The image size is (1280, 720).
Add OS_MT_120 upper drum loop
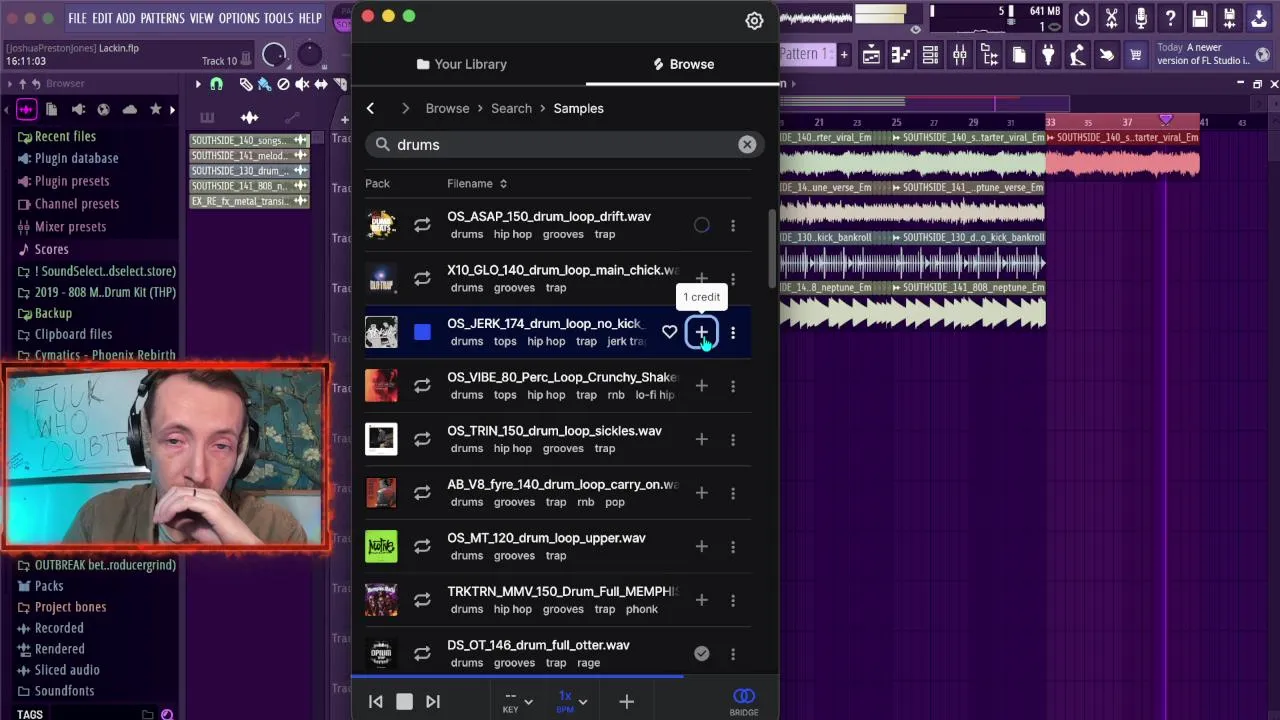click(701, 547)
